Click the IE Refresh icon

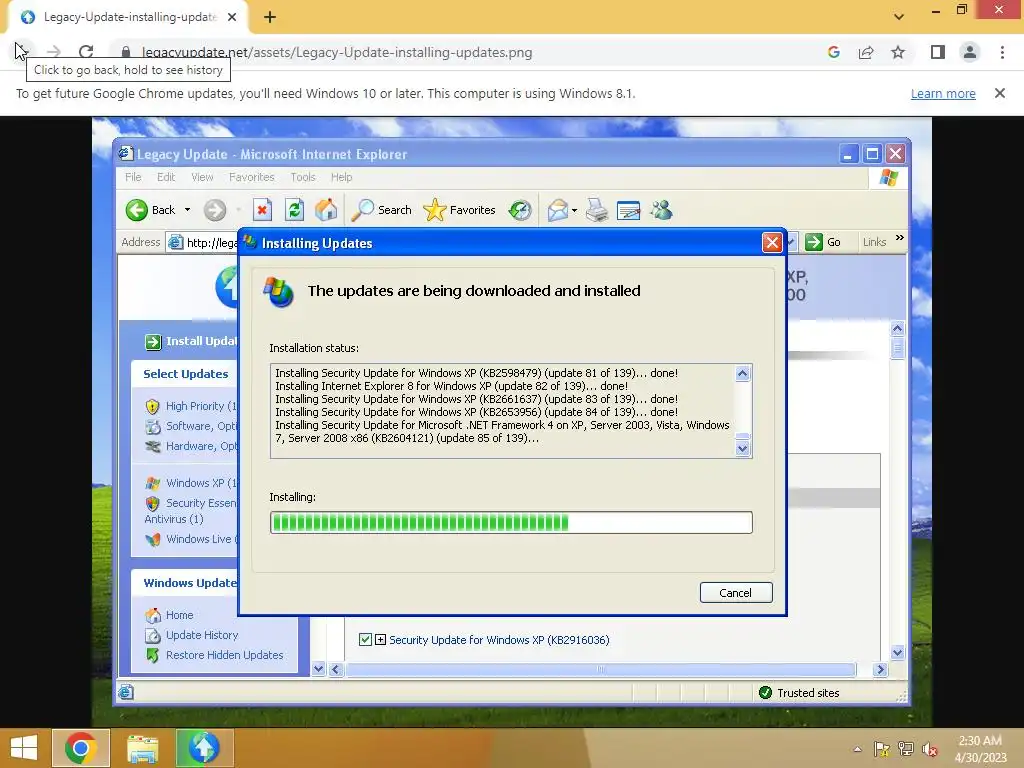295,210
